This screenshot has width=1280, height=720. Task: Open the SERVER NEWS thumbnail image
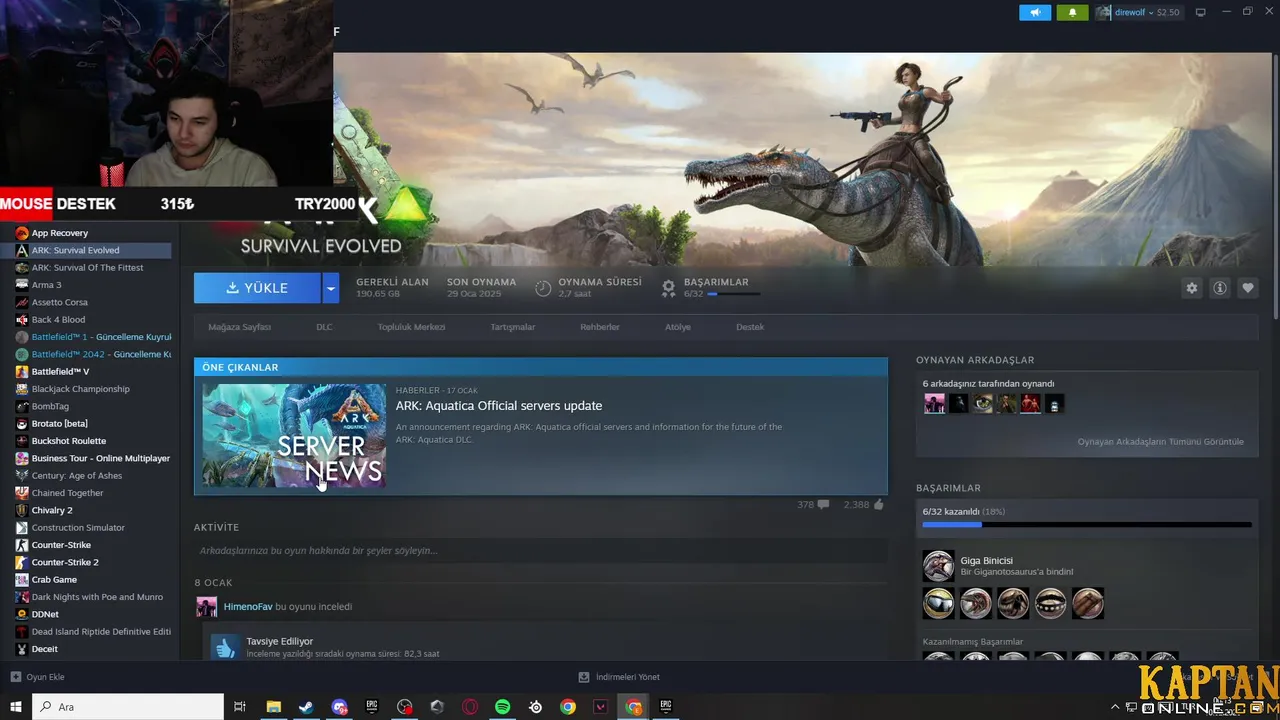click(294, 435)
